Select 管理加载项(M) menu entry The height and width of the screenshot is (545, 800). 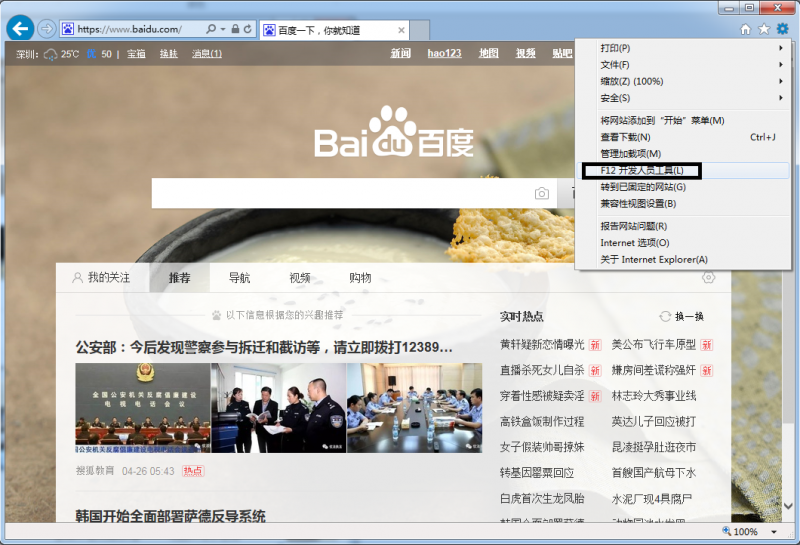pyautogui.click(x=683, y=154)
